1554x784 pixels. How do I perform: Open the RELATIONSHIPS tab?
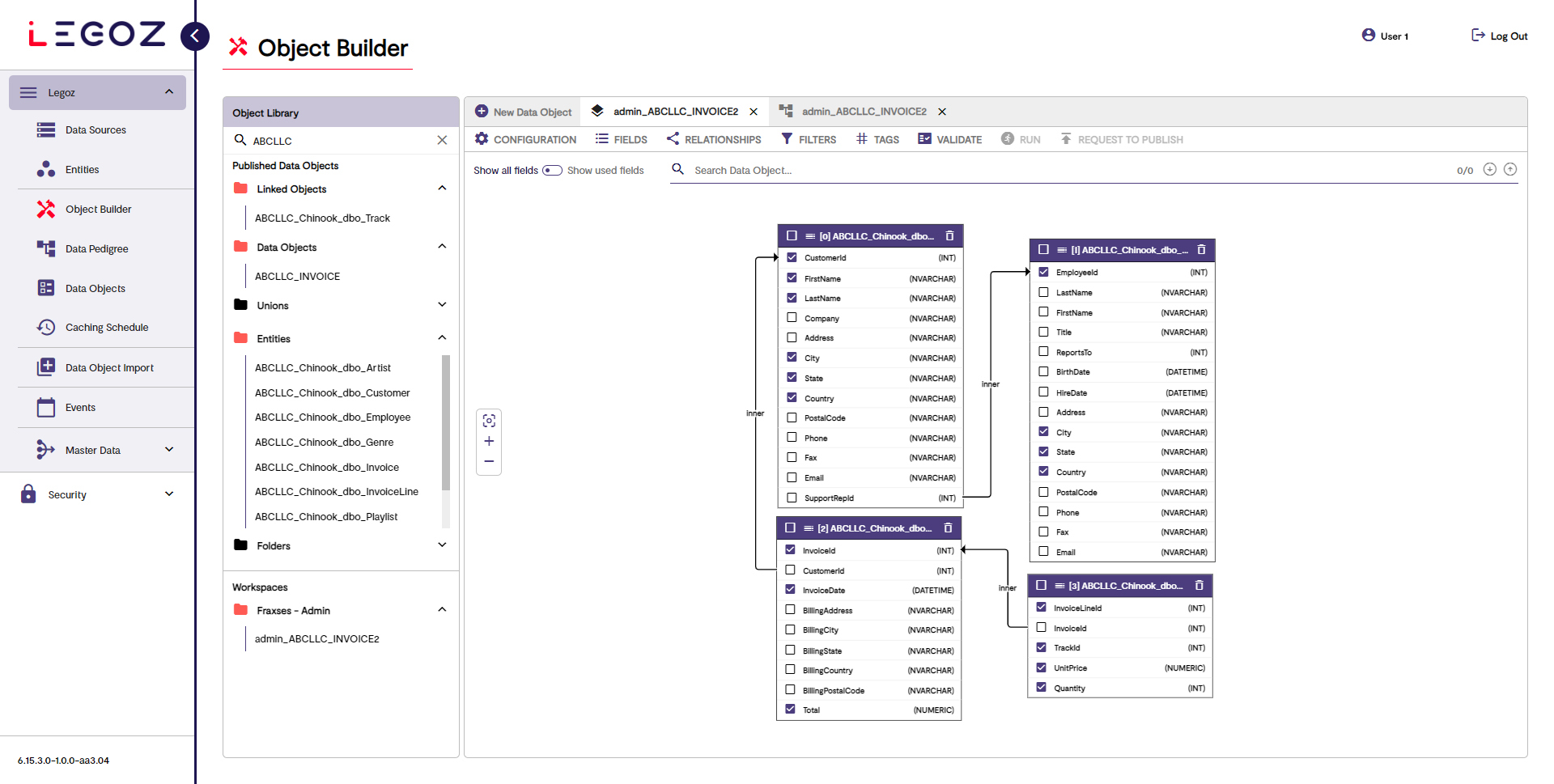coord(714,139)
